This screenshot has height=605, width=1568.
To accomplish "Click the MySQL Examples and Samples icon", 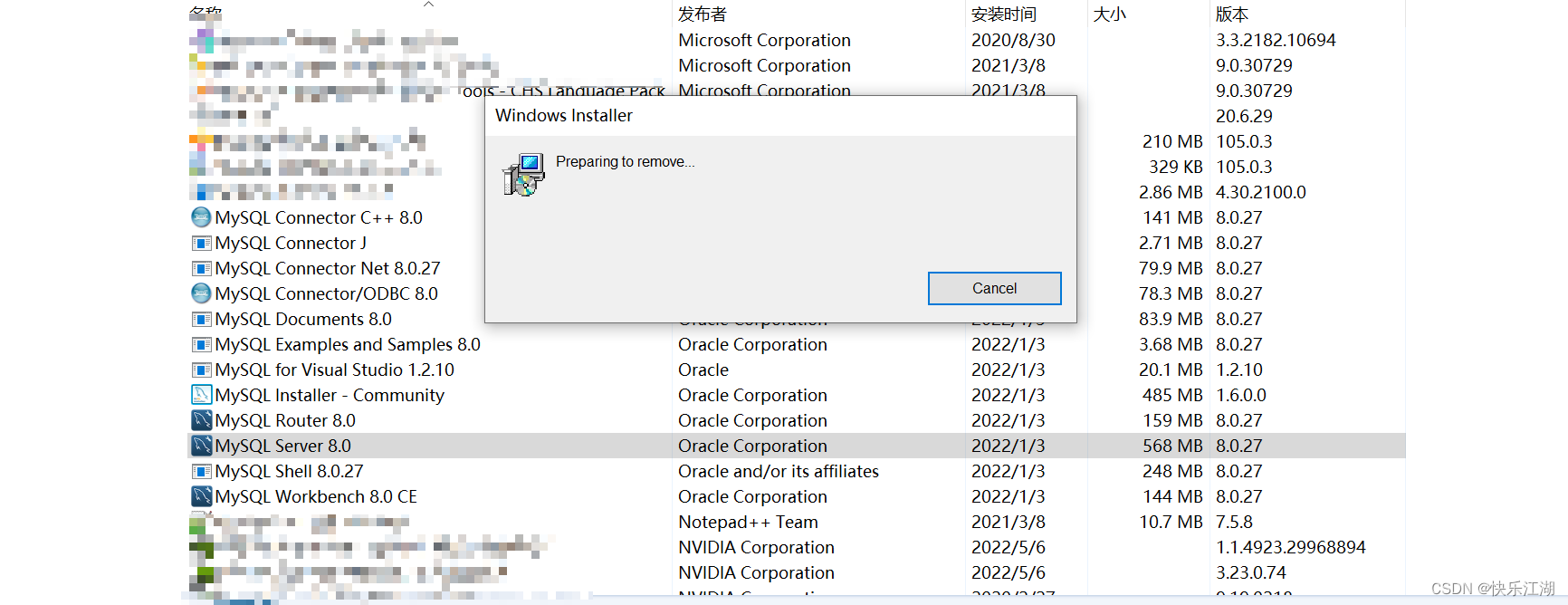I will pos(201,344).
